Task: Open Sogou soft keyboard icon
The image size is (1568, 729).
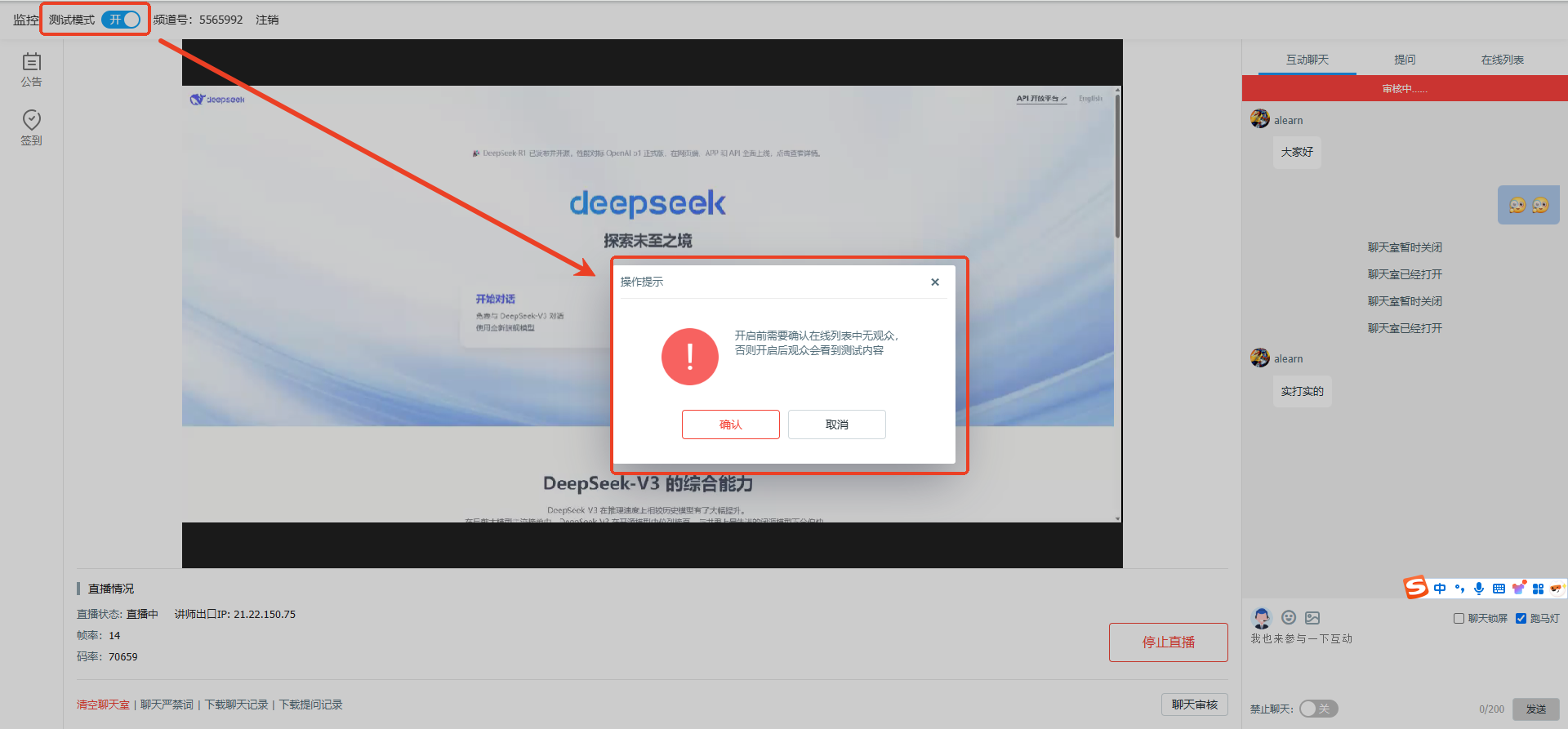Action: click(x=1499, y=589)
